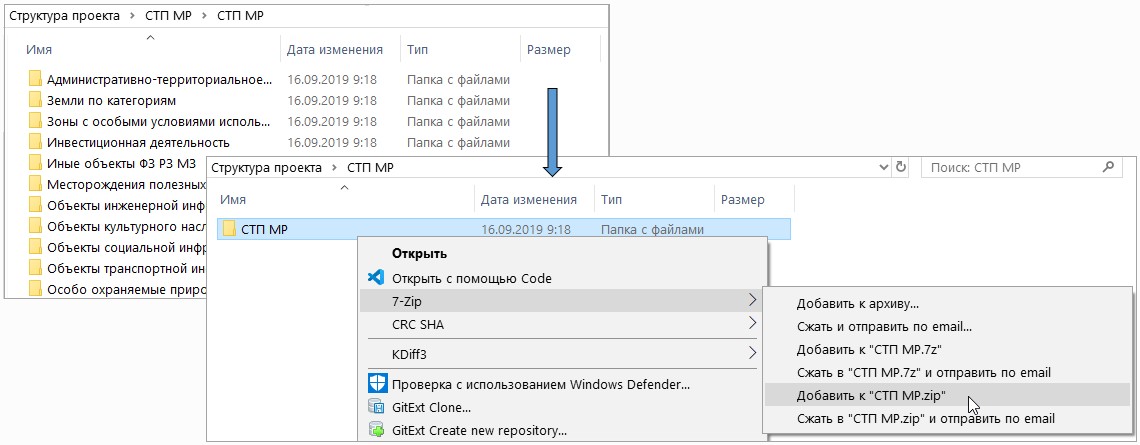Choose Добавить к архиву... option
This screenshot has width=1140, height=445.
coord(858,304)
